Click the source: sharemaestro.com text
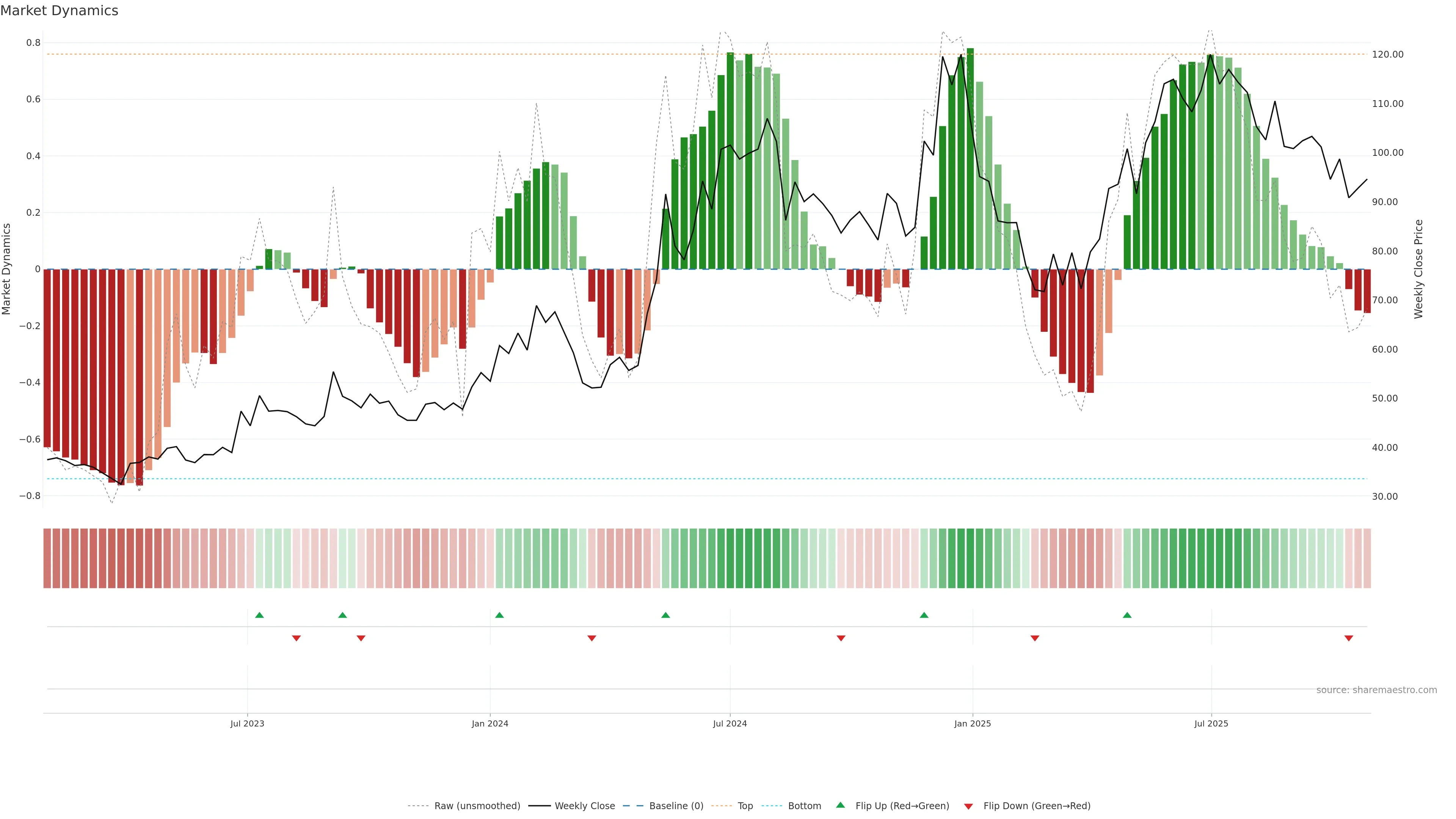Screen dimensions: 1456x819 (1376, 690)
